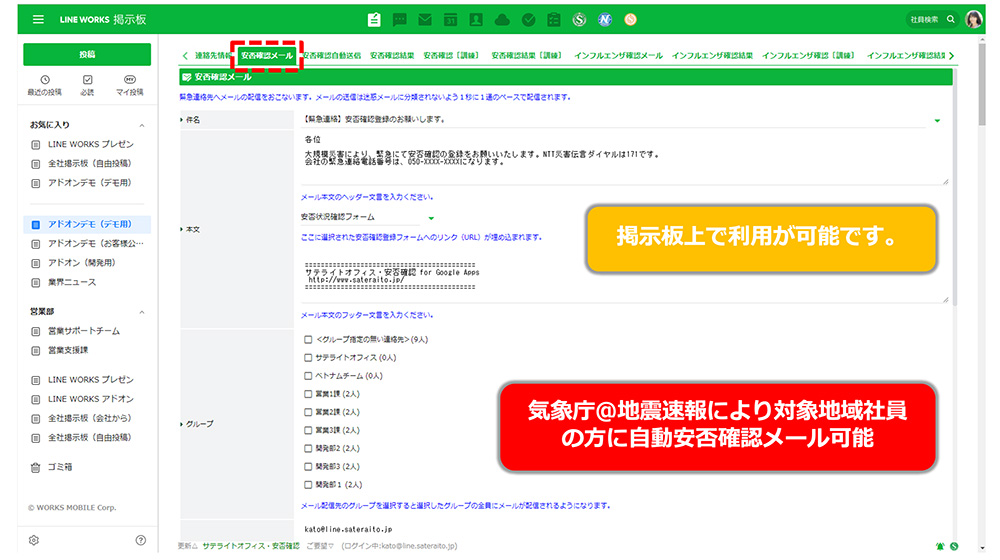
Task: Click the subject (件名) input field
Action: pos(613,120)
